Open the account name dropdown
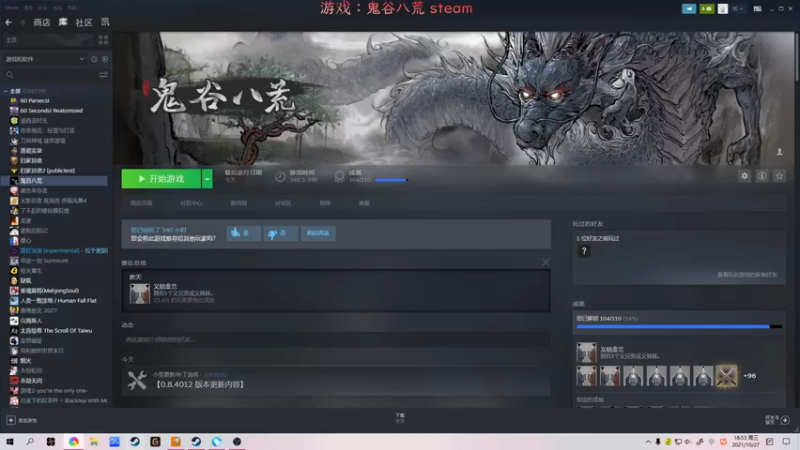Viewport: 800px width, 450px height. click(738, 9)
